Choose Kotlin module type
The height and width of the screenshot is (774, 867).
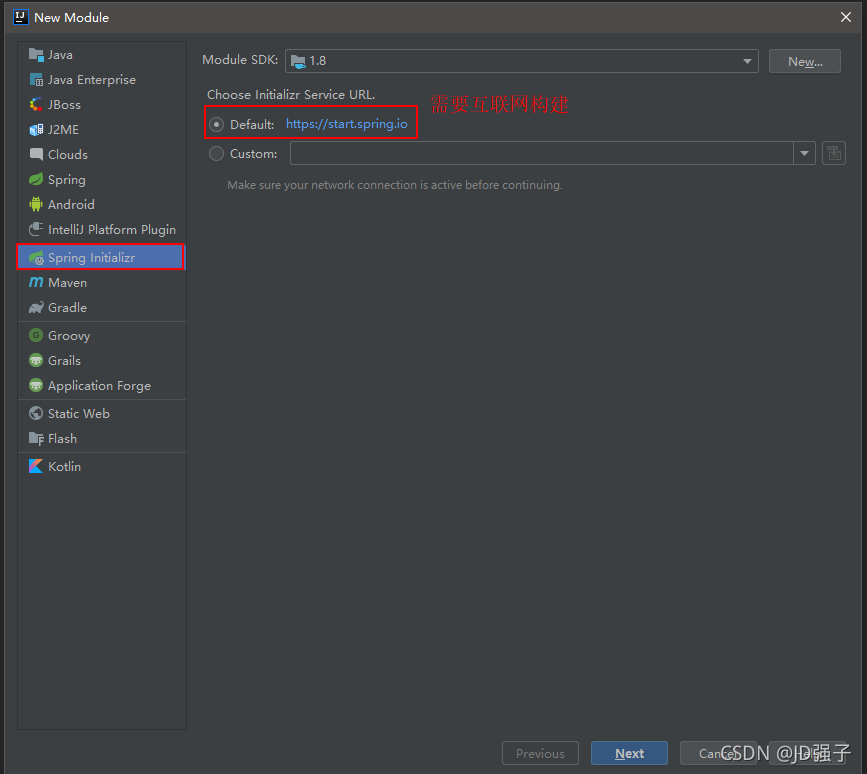(x=102, y=466)
